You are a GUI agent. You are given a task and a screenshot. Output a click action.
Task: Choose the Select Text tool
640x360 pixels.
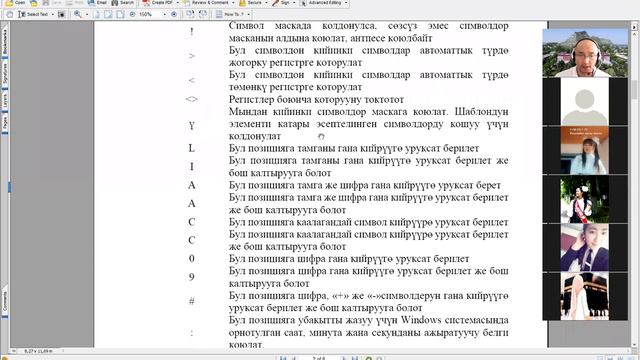coord(33,14)
